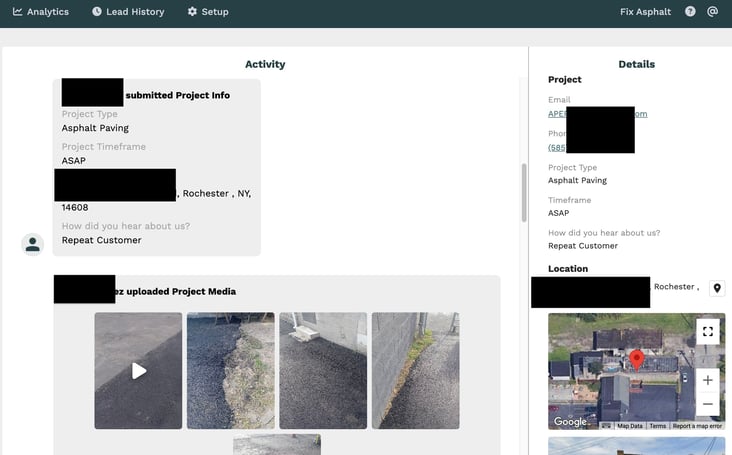This screenshot has height=455, width=732.
Task: Click the help question mark icon
Action: click(690, 12)
